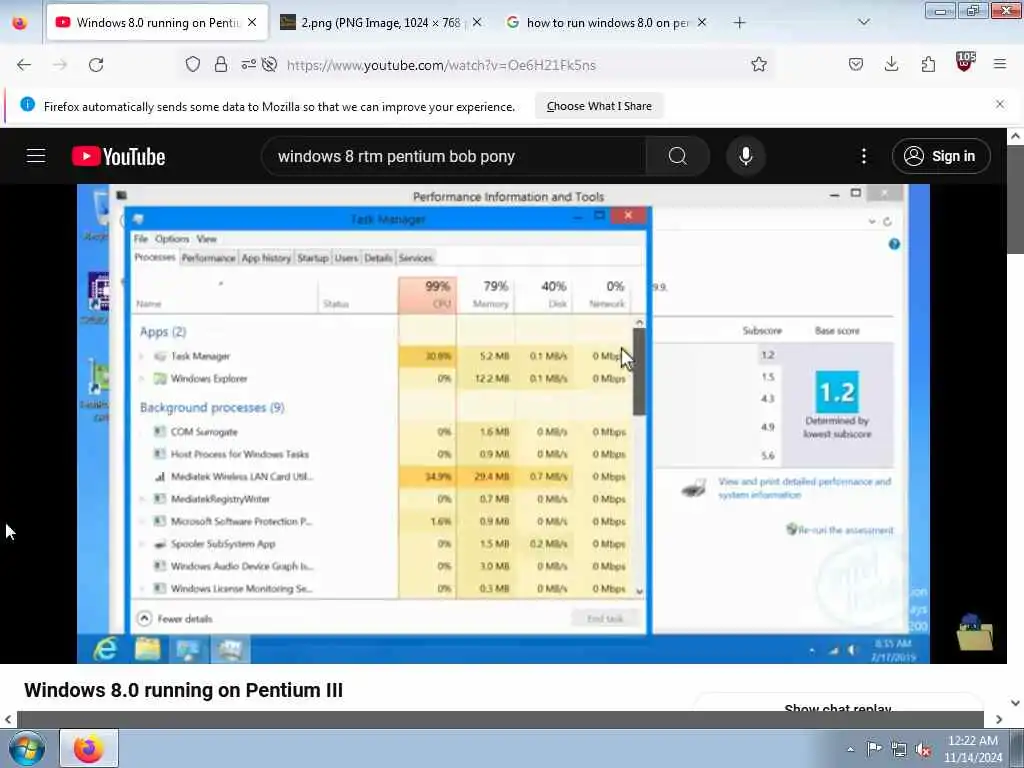This screenshot has width=1024, height=768.
Task: Click the autoplay blocked icon in address bar
Action: 269,65
